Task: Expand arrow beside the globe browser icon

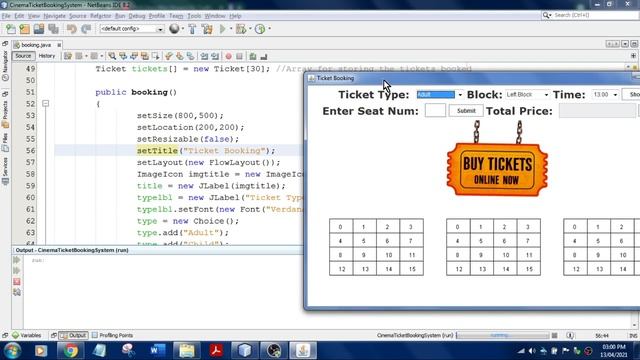Action: click(x=182, y=29)
